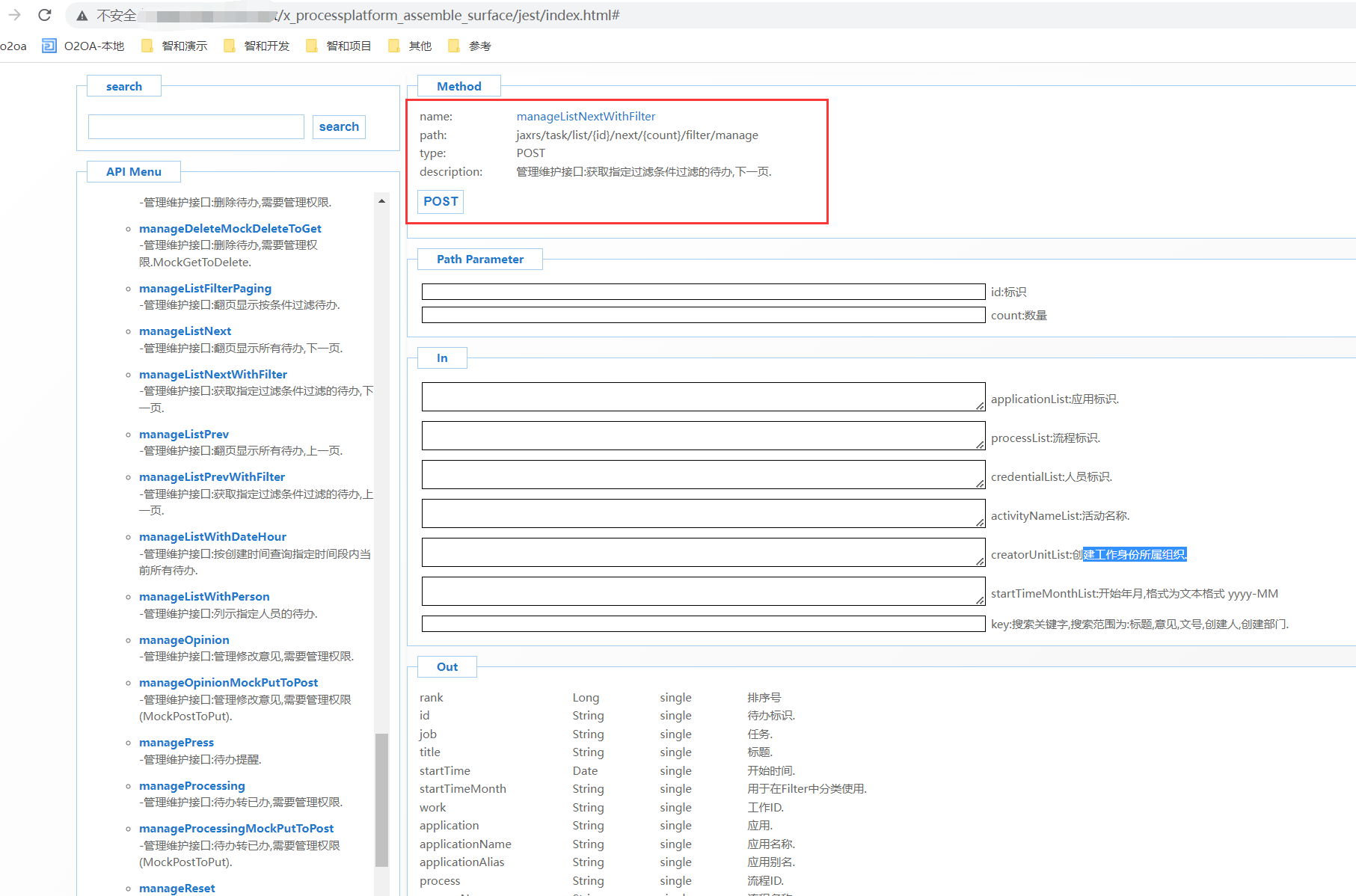Open manageListFilterPaging API entry
1356x896 pixels.
click(205, 289)
